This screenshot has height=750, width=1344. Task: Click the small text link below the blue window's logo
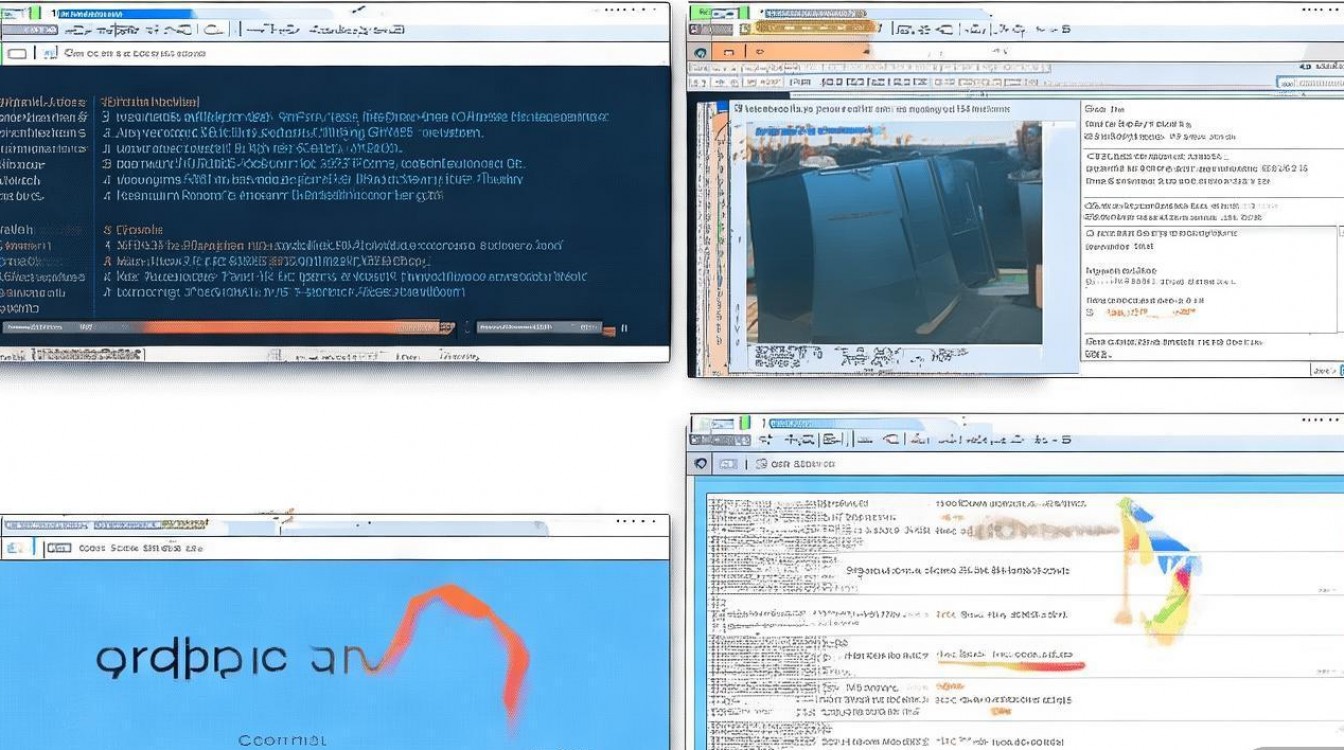coord(283,740)
